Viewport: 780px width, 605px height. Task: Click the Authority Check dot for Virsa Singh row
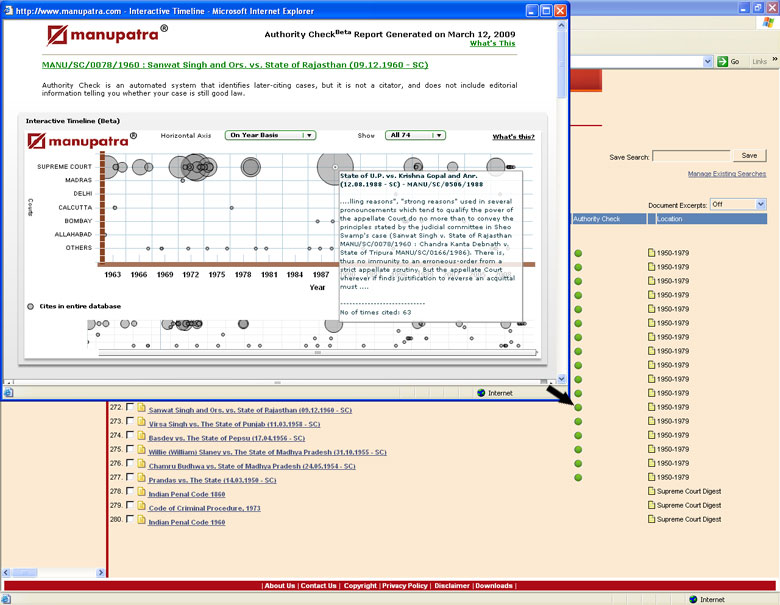click(x=578, y=421)
